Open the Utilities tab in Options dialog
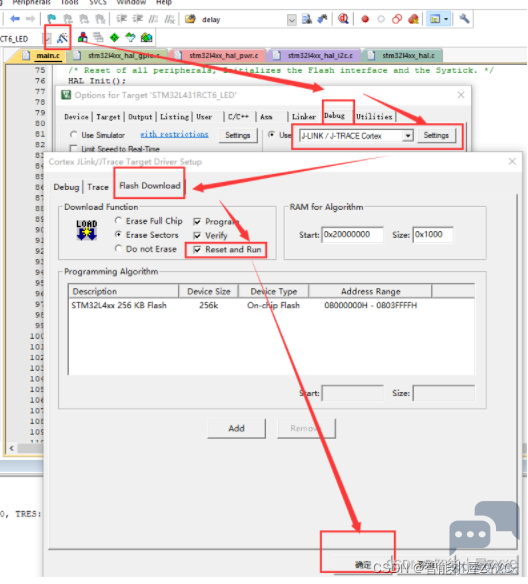This screenshot has height=584, width=528. (x=374, y=117)
